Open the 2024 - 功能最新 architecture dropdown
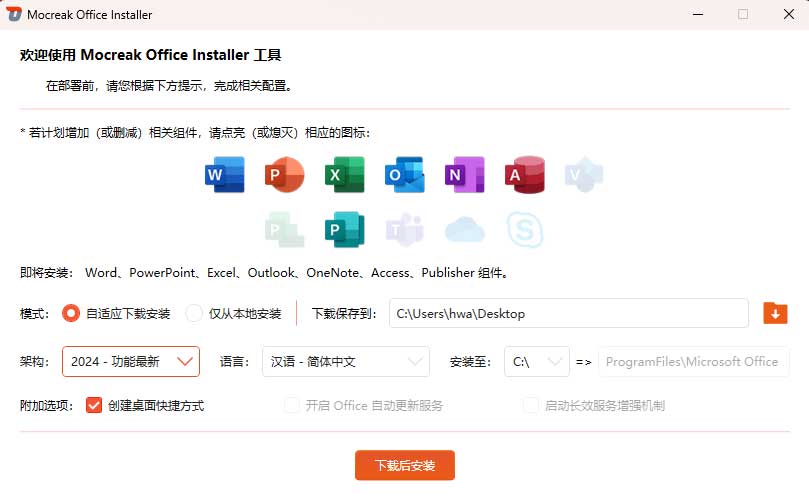The width and height of the screenshot is (809, 499). (131, 361)
